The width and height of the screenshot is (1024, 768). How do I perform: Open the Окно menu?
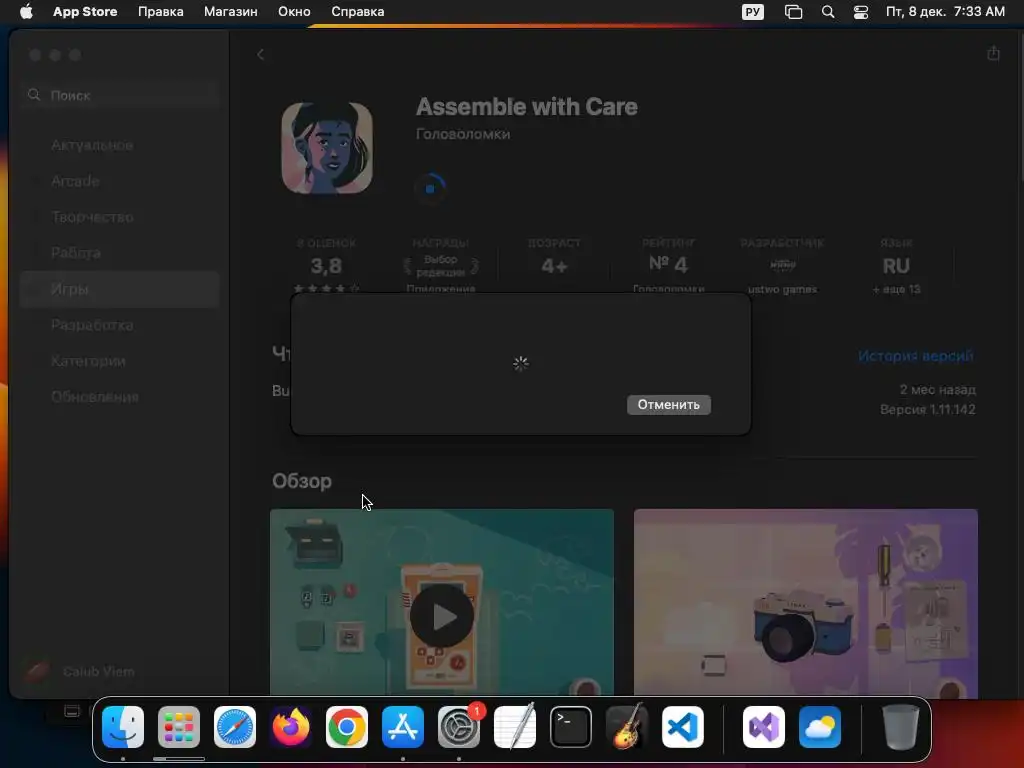point(294,12)
